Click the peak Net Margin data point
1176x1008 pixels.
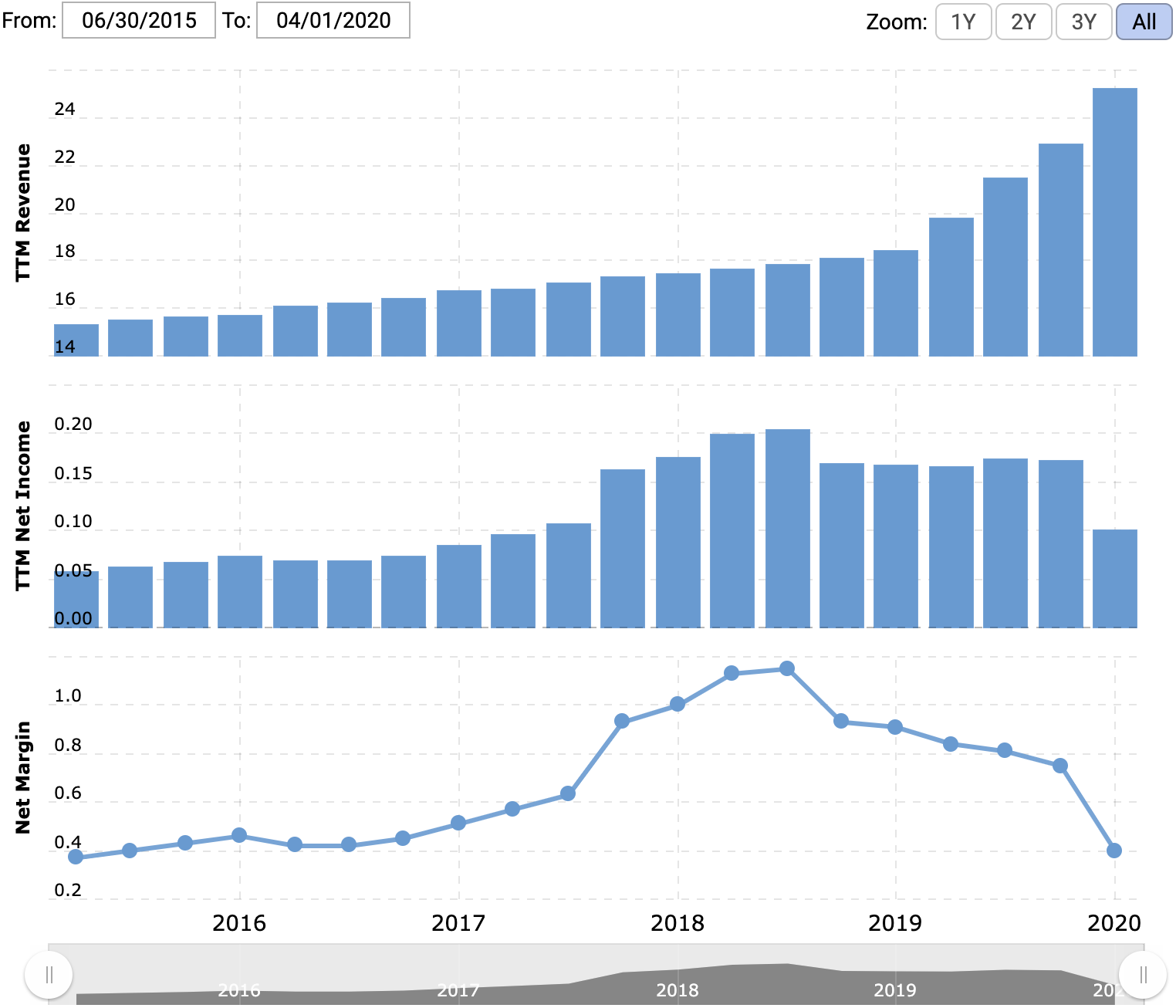[787, 668]
